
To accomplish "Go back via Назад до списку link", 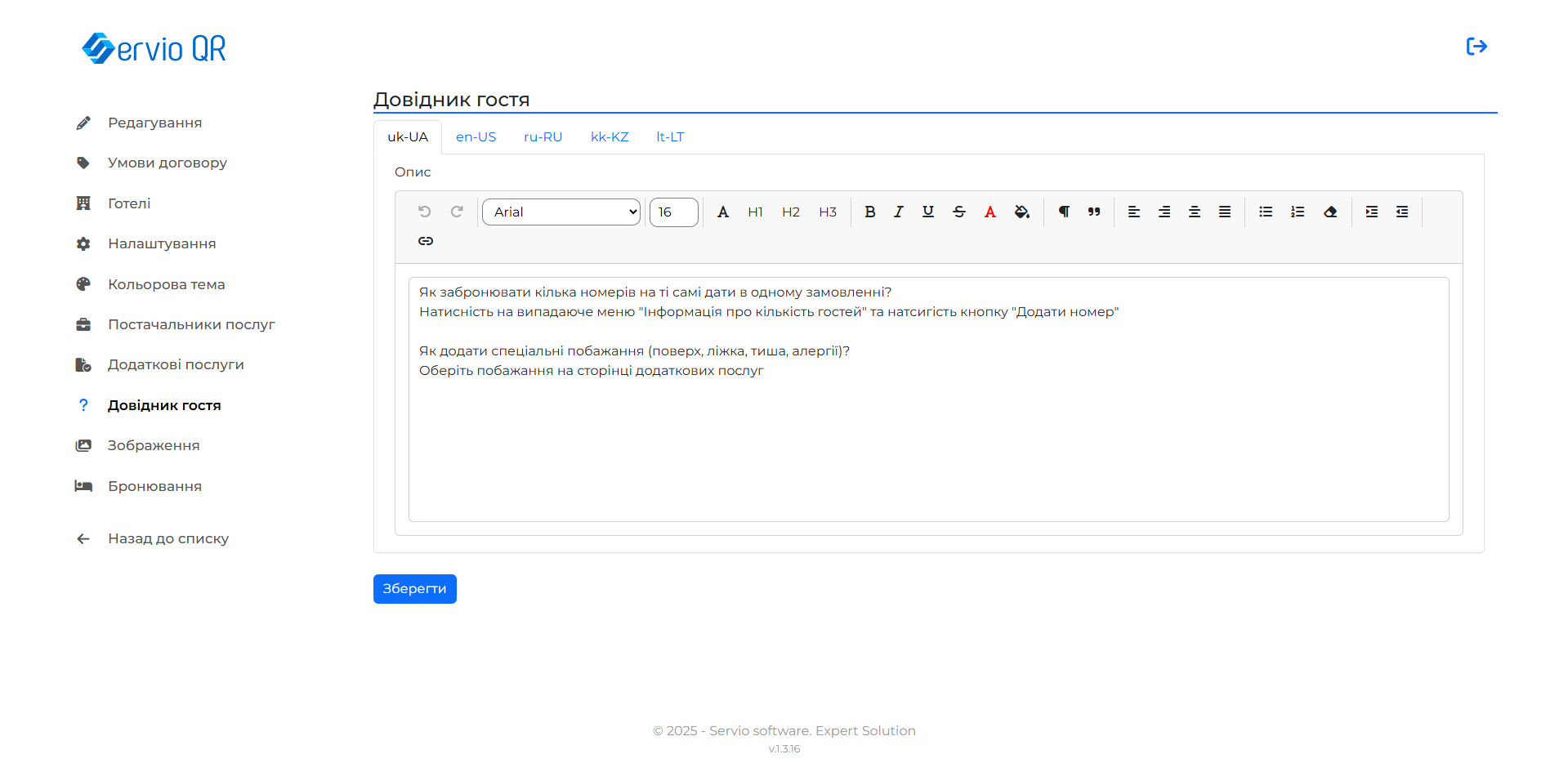I will pyautogui.click(x=168, y=538).
